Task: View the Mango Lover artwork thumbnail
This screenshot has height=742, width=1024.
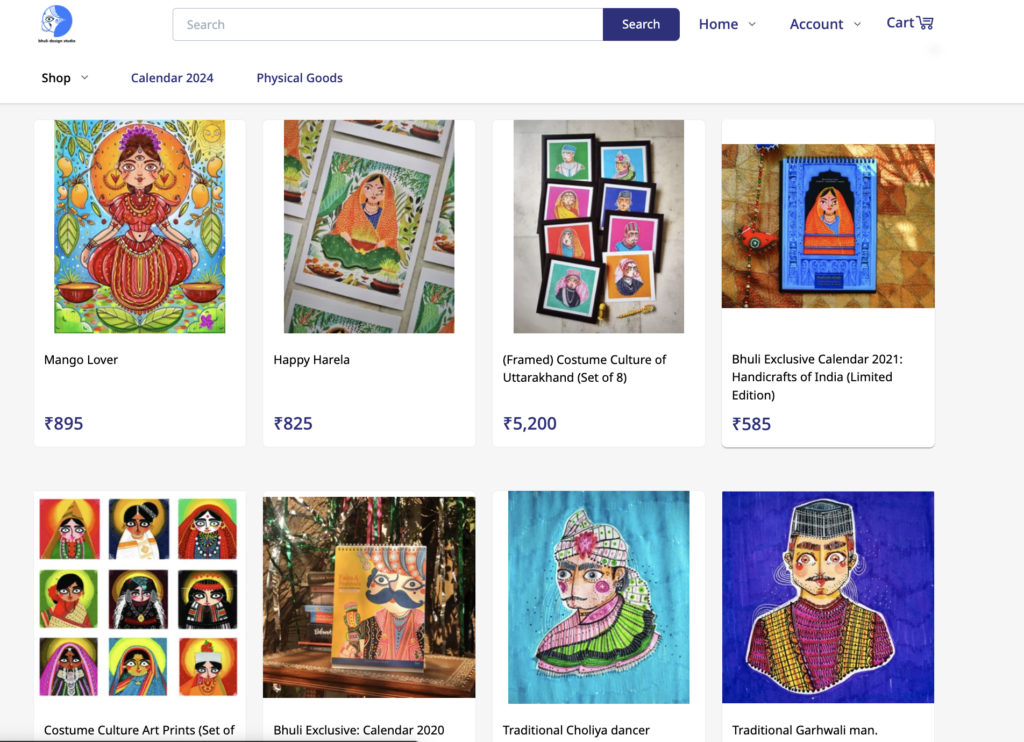Action: click(x=140, y=227)
